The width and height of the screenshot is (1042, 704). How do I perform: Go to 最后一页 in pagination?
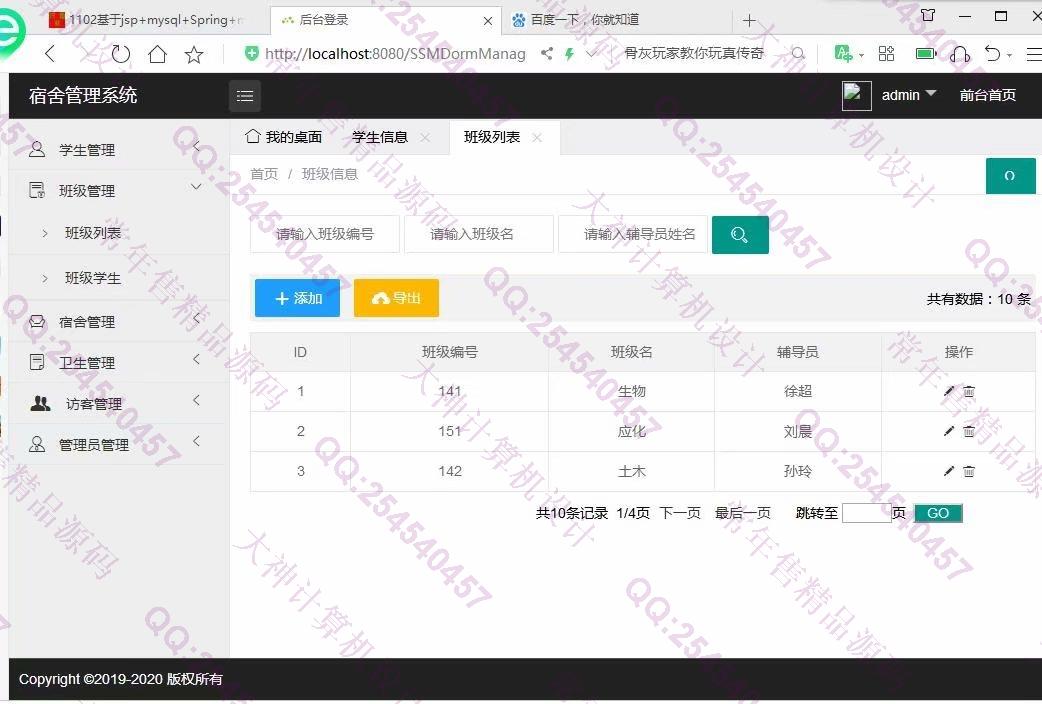point(742,513)
